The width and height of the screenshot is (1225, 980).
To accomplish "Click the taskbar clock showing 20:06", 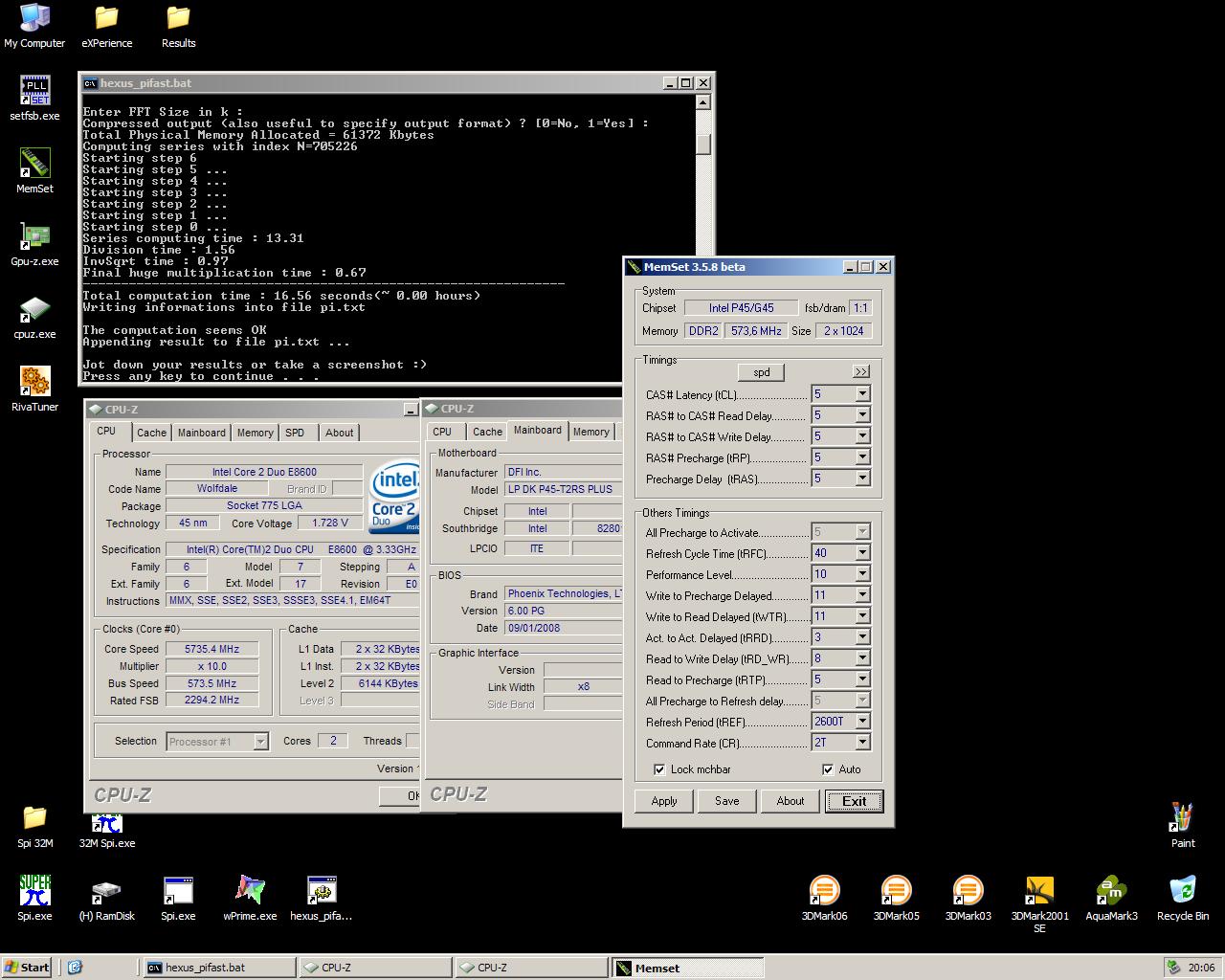I will [1201, 968].
